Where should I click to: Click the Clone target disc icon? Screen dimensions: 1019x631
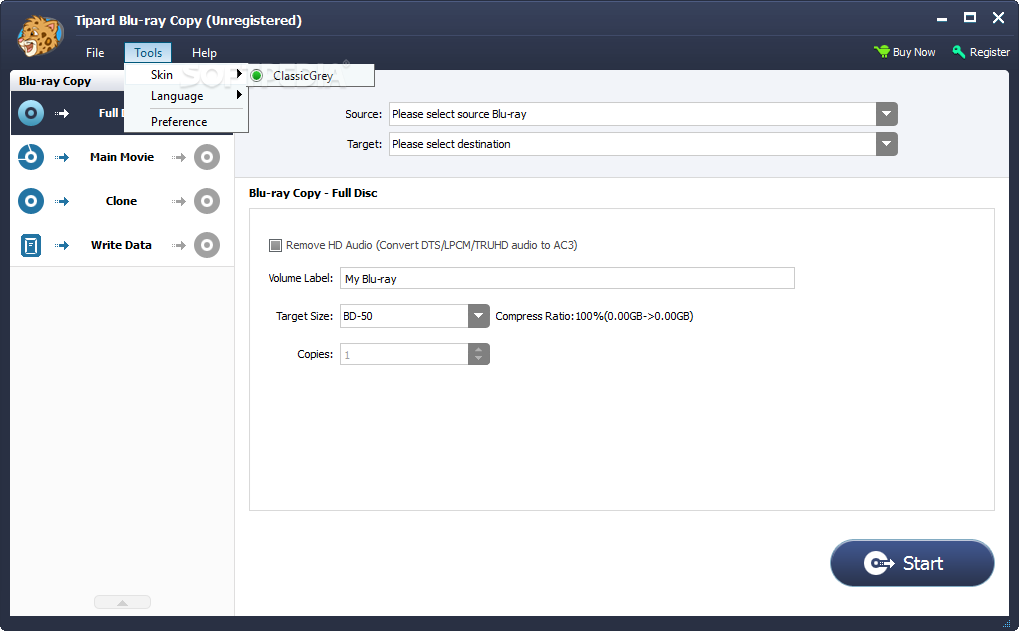pos(207,201)
